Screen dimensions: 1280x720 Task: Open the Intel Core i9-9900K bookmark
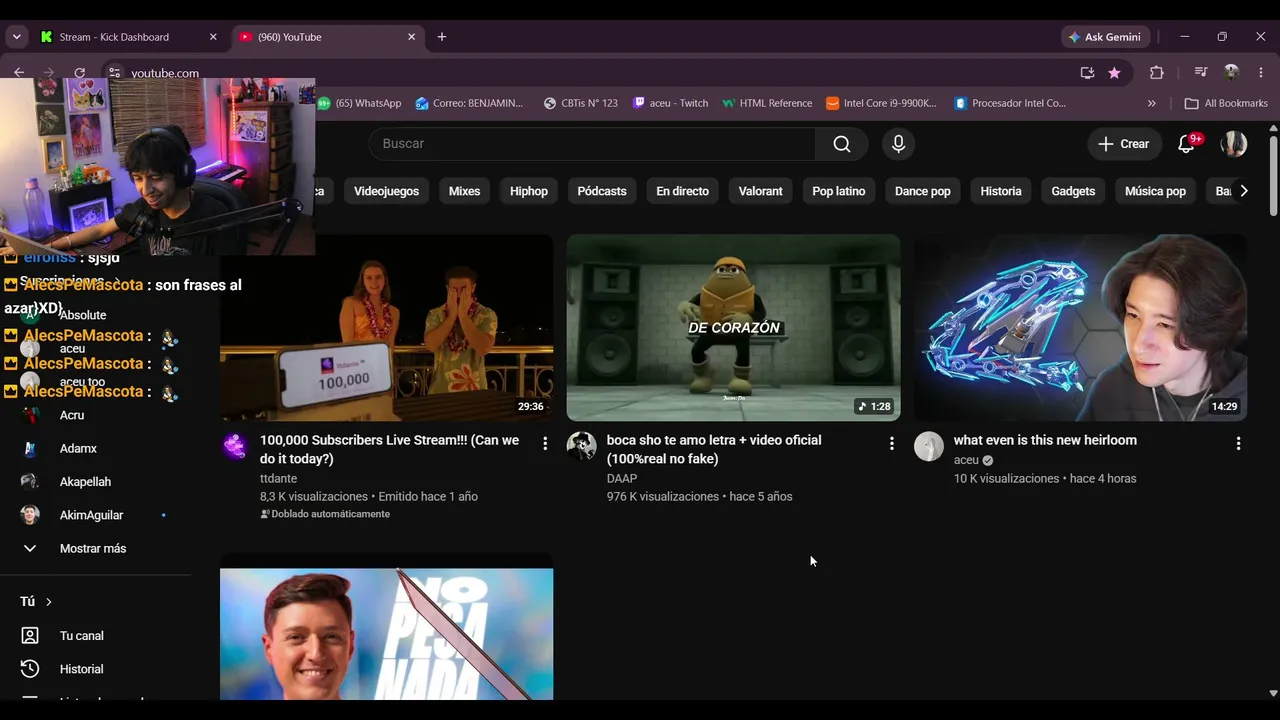click(882, 103)
